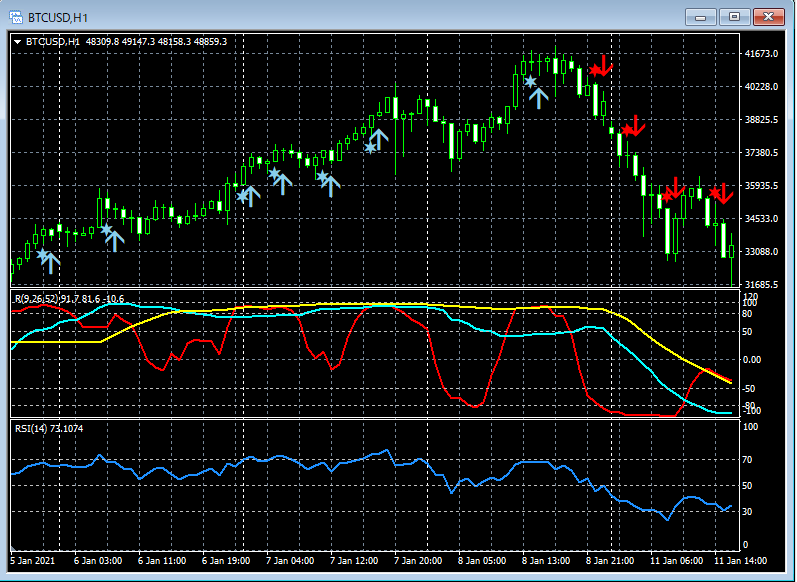The height and width of the screenshot is (582, 797).
Task: Click the 5 Jan 2021 time axis label
Action: pyautogui.click(x=33, y=561)
